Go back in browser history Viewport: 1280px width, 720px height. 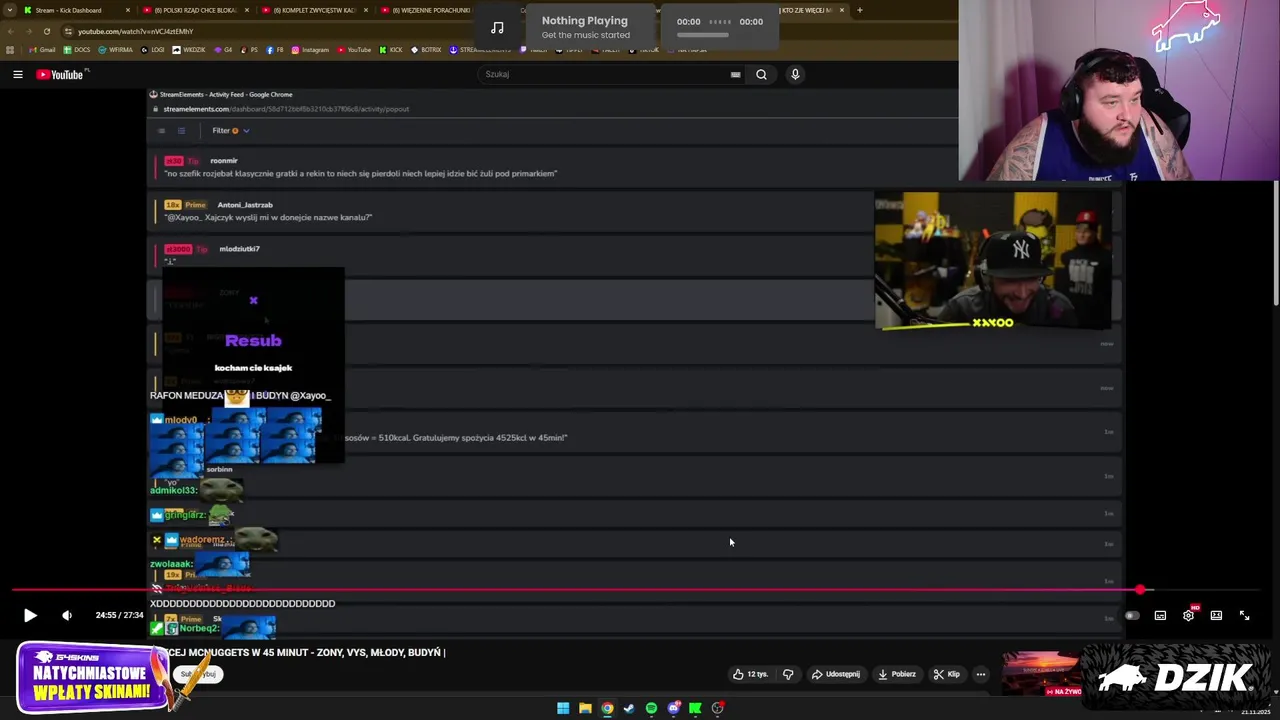pos(10,31)
